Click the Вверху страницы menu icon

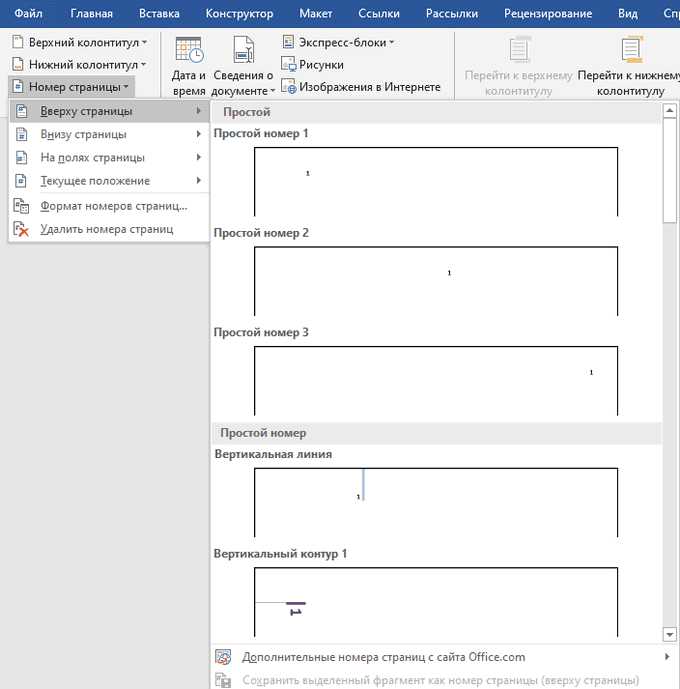22,111
